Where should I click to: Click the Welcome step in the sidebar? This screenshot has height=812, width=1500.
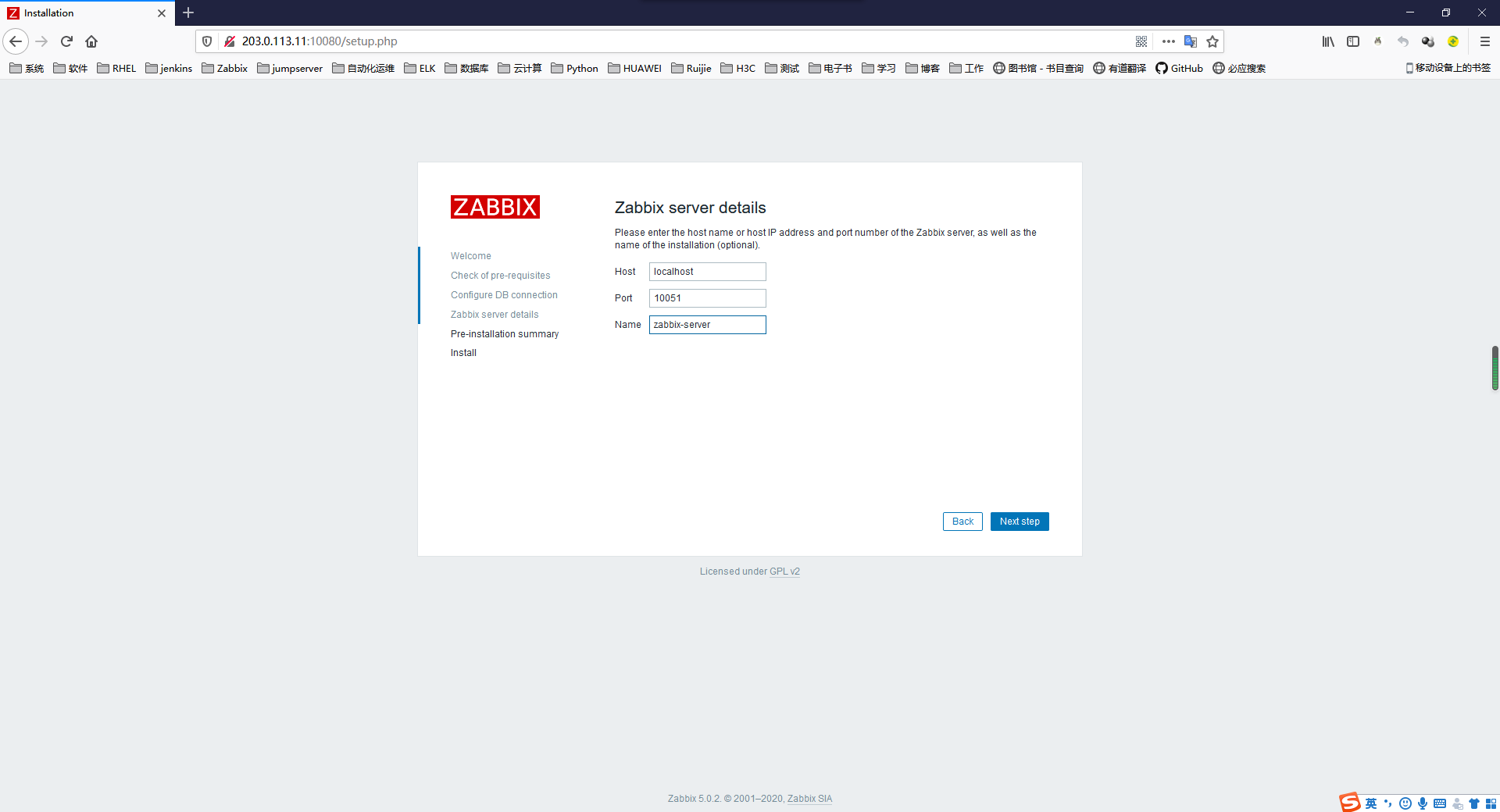[471, 256]
